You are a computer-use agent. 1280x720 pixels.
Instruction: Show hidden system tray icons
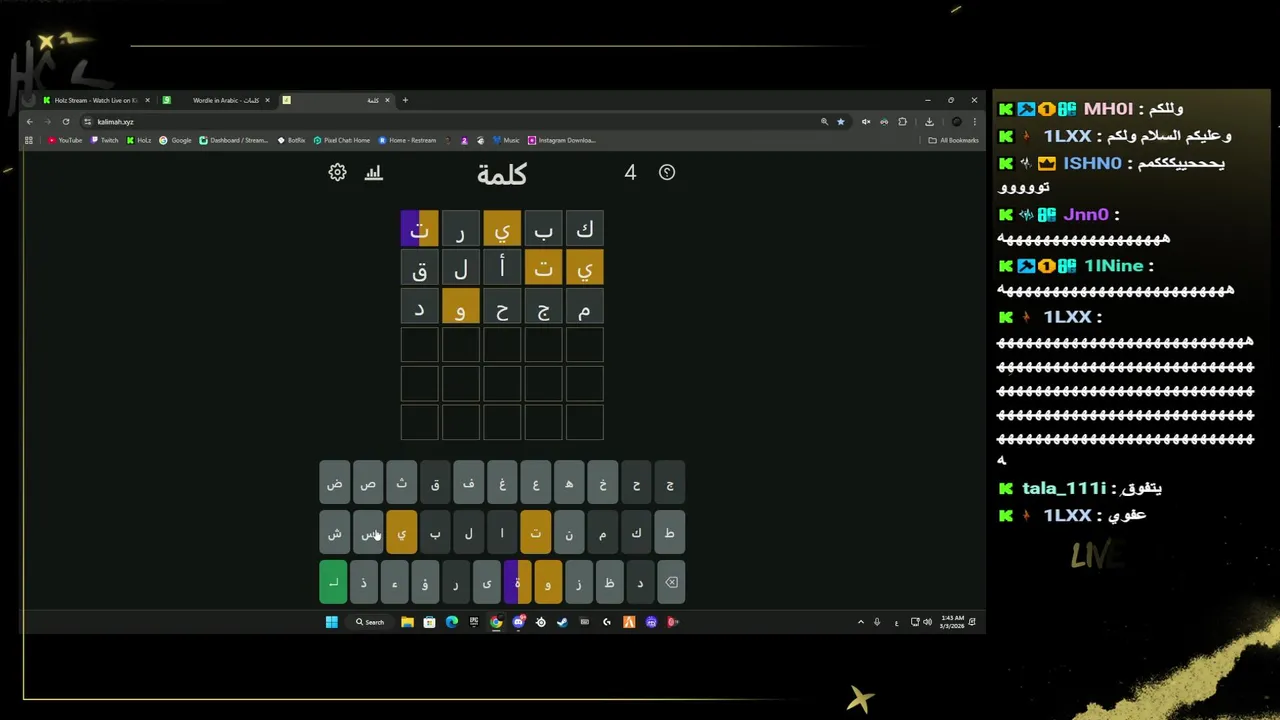[x=860, y=622]
